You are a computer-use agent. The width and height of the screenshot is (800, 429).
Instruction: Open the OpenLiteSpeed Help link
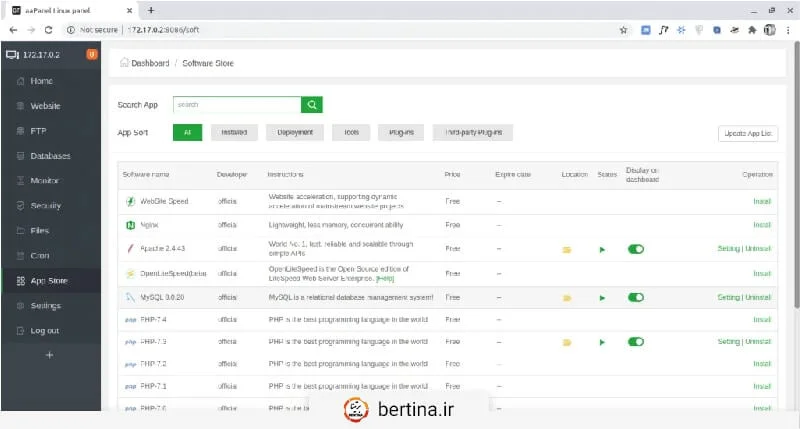point(385,279)
